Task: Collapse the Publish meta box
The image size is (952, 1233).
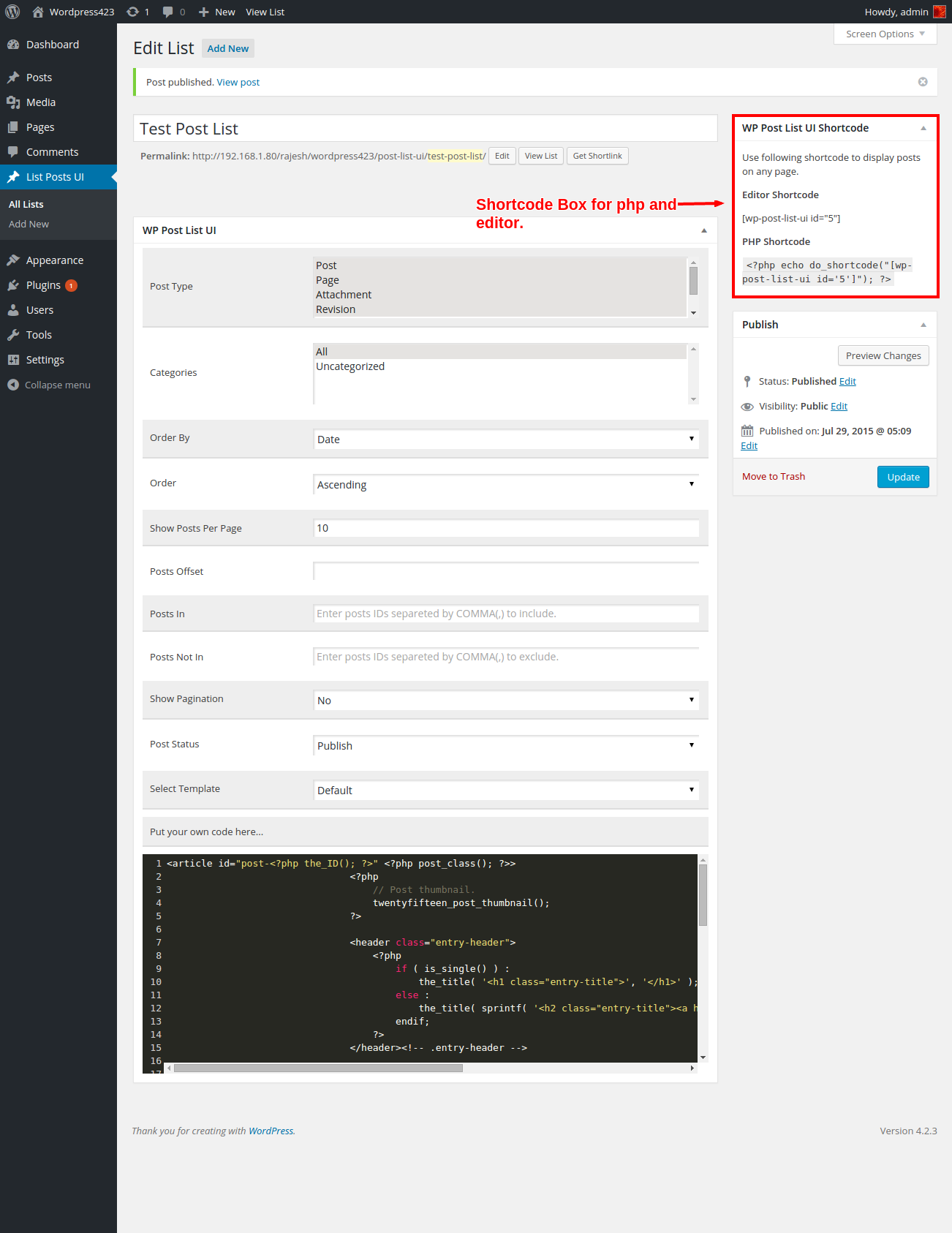Action: click(923, 325)
